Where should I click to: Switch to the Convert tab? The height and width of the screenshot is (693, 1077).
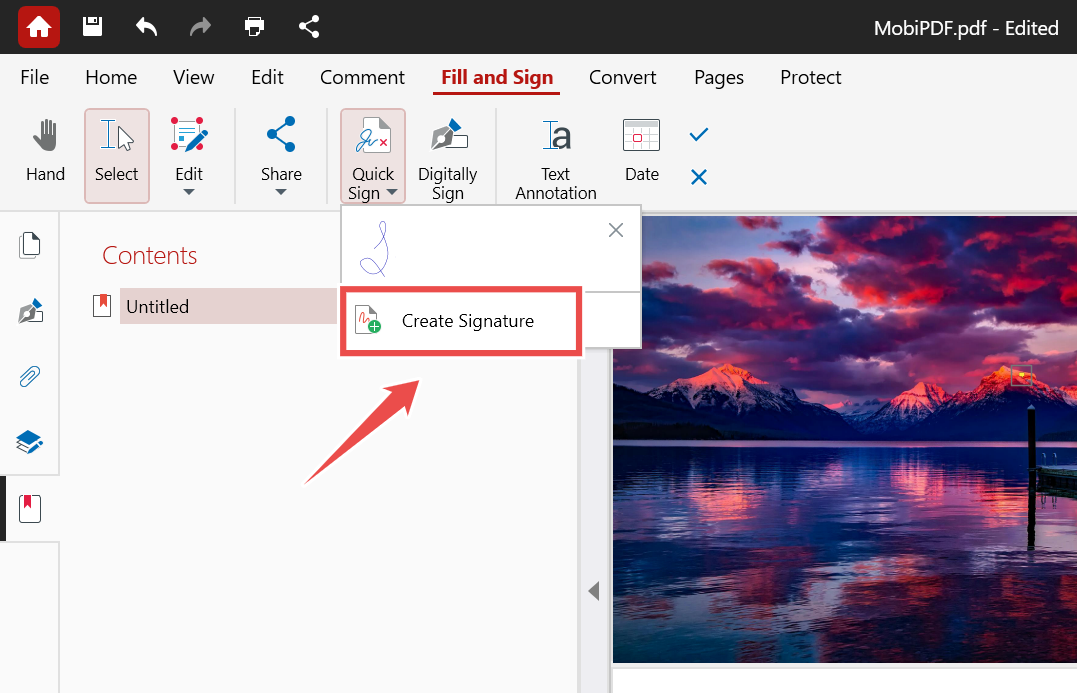pyautogui.click(x=622, y=77)
